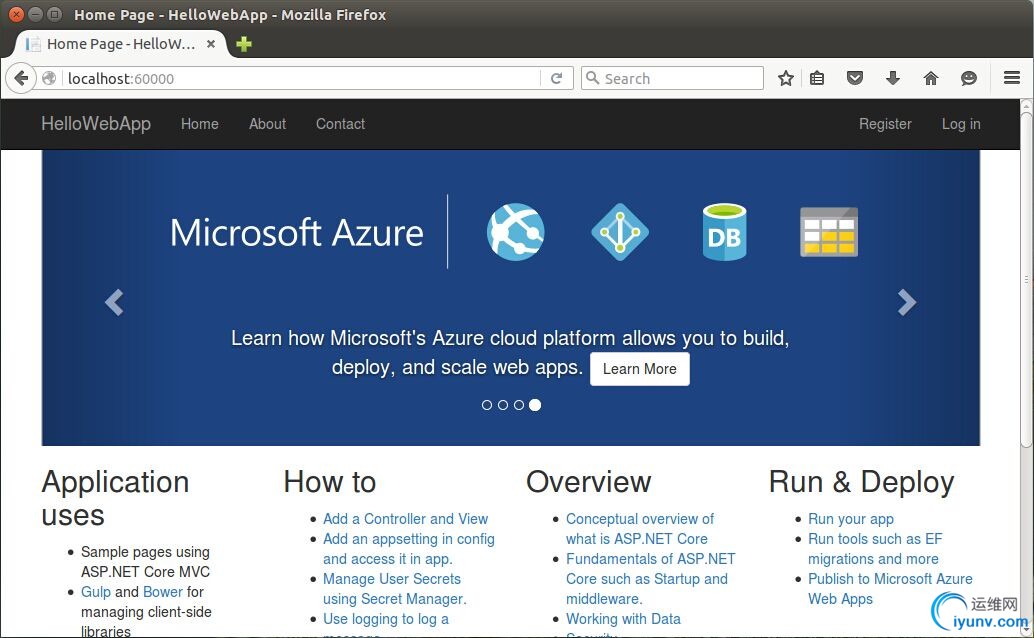Select the first carousel indicator dot
This screenshot has width=1034, height=638.
pos(487,405)
